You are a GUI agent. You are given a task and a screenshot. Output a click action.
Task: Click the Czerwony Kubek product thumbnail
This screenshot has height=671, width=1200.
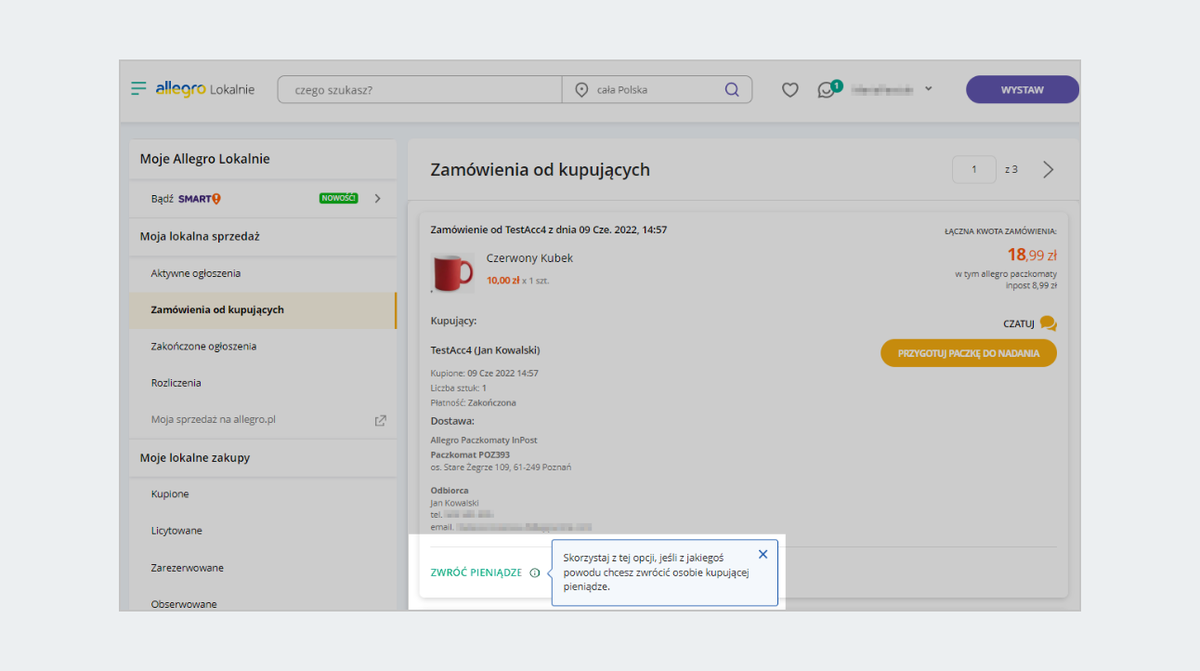(x=451, y=271)
